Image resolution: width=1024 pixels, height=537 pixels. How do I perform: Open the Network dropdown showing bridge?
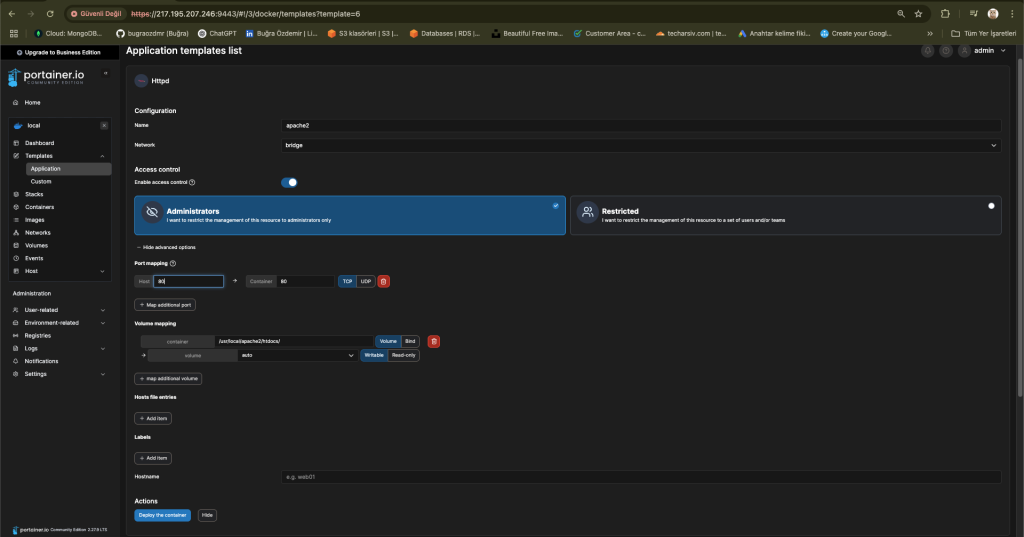pos(641,146)
